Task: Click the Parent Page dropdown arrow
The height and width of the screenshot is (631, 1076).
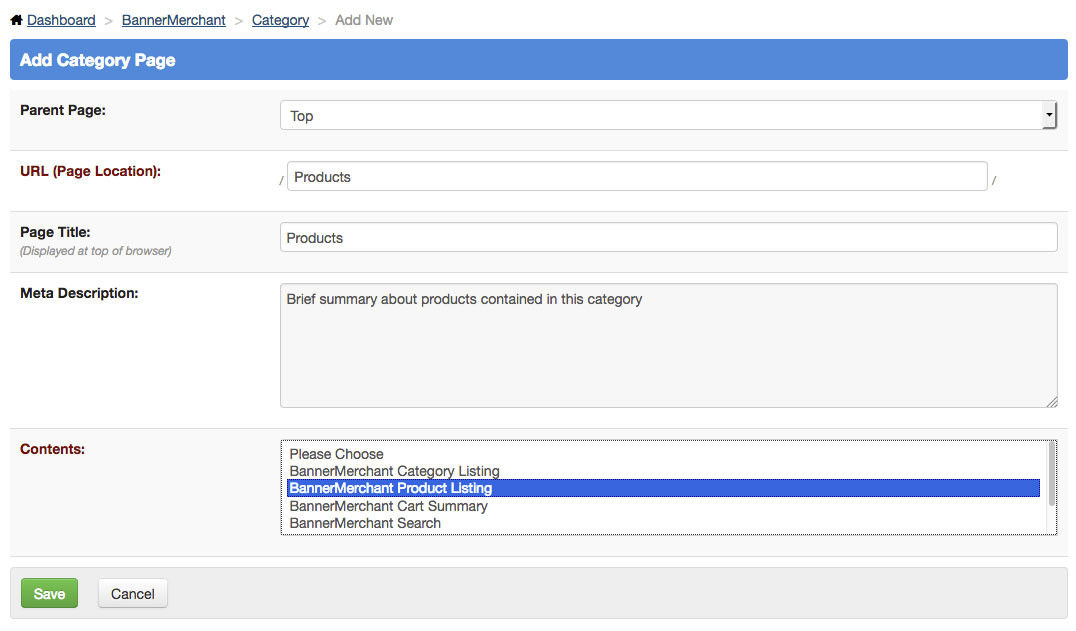Action: 1049,115
